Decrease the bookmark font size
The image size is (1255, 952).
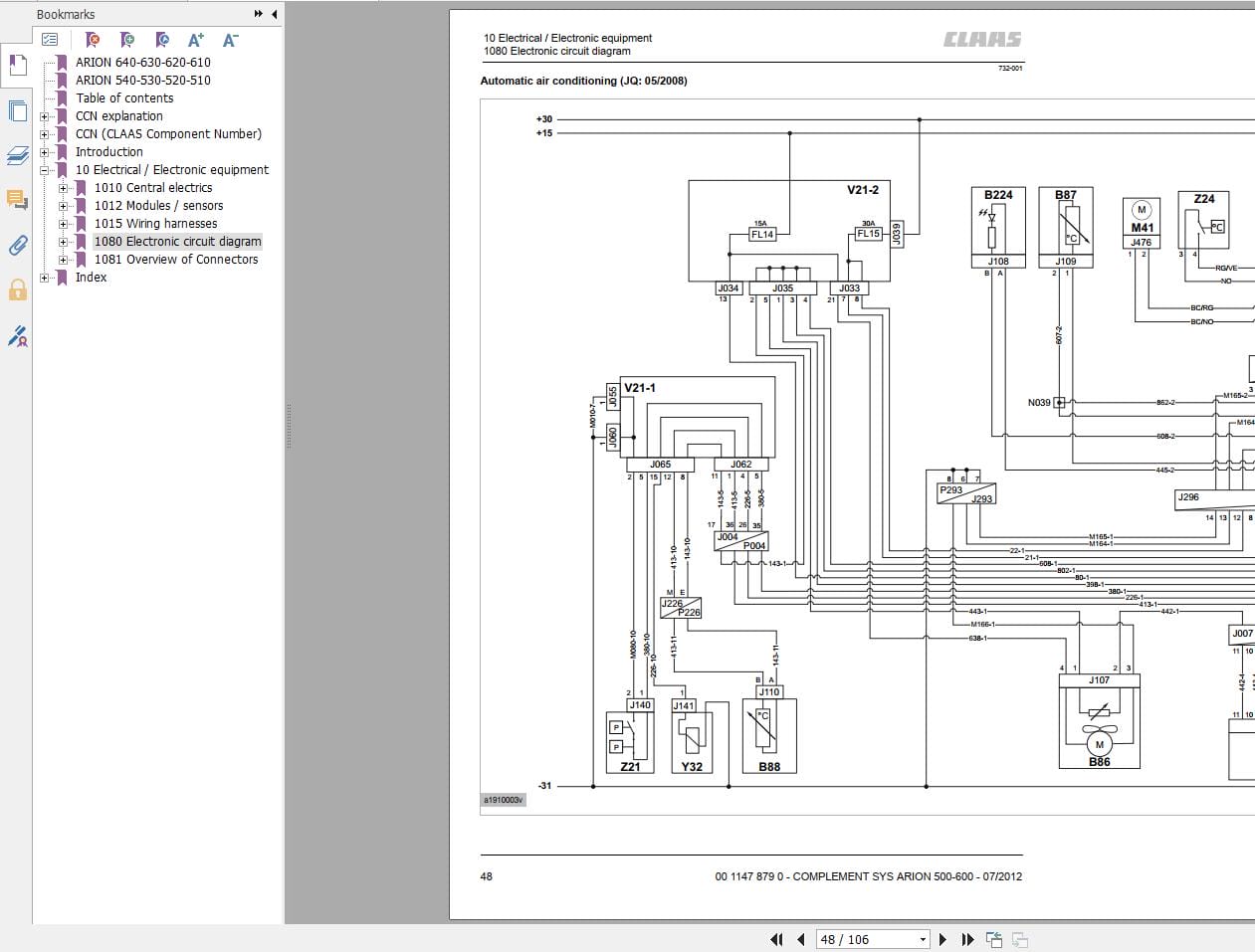[x=230, y=40]
